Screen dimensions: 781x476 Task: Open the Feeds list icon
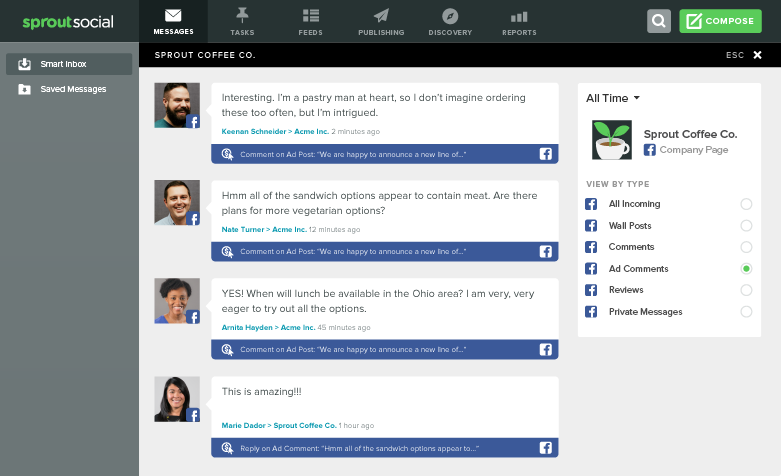311,16
